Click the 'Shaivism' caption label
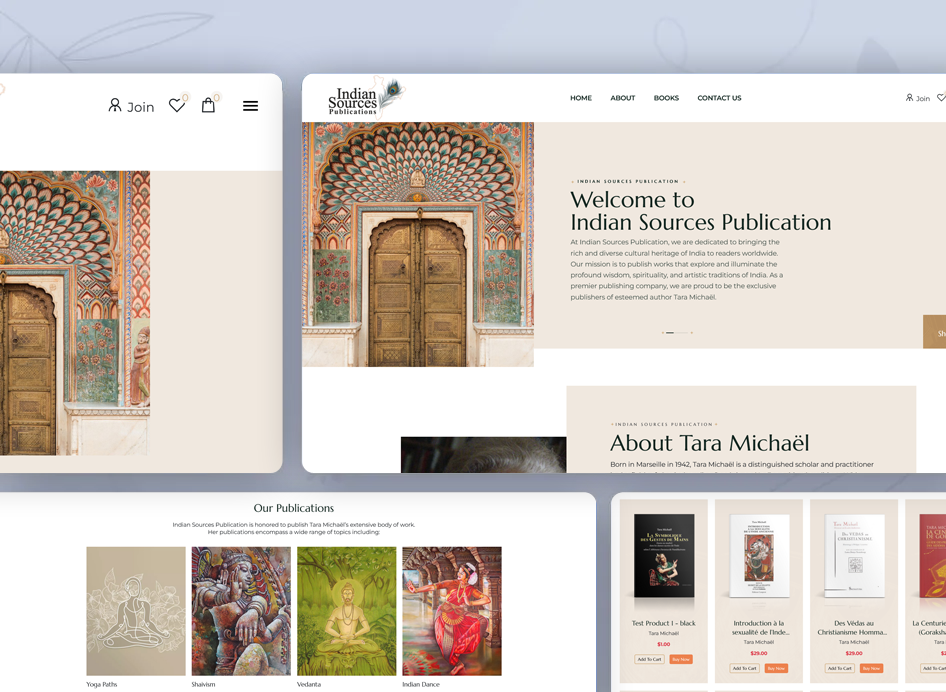The width and height of the screenshot is (946, 692). coord(203,684)
